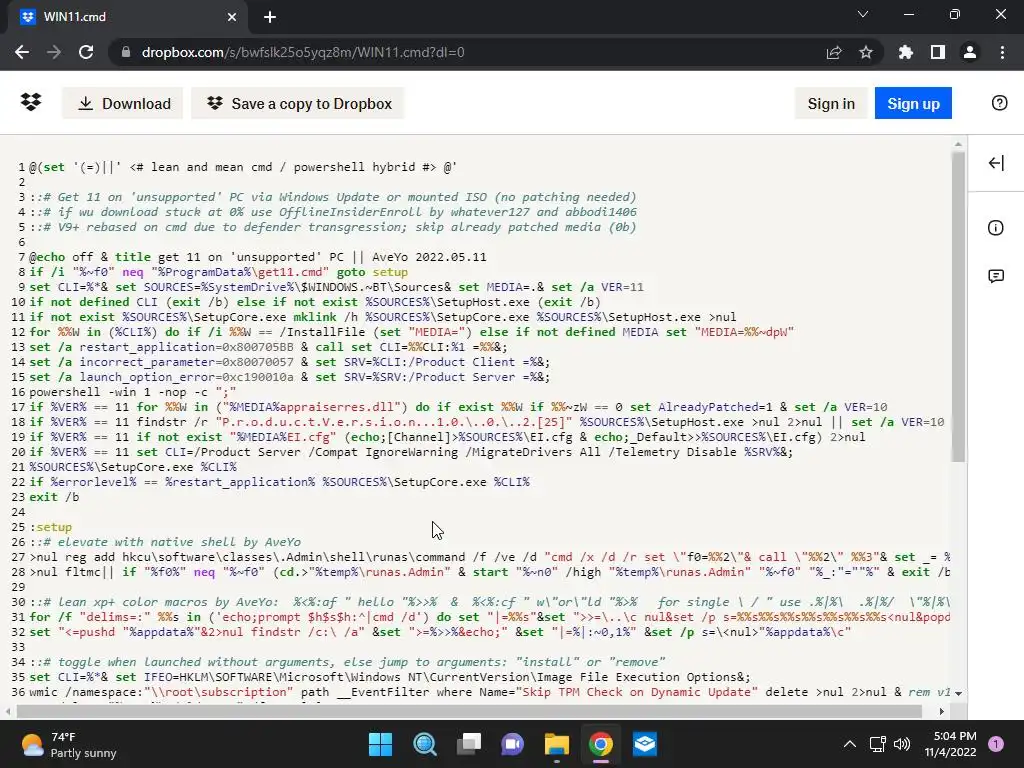1024x768 pixels.
Task: Select the WIN11.cmd browser tab
Action: (128, 17)
